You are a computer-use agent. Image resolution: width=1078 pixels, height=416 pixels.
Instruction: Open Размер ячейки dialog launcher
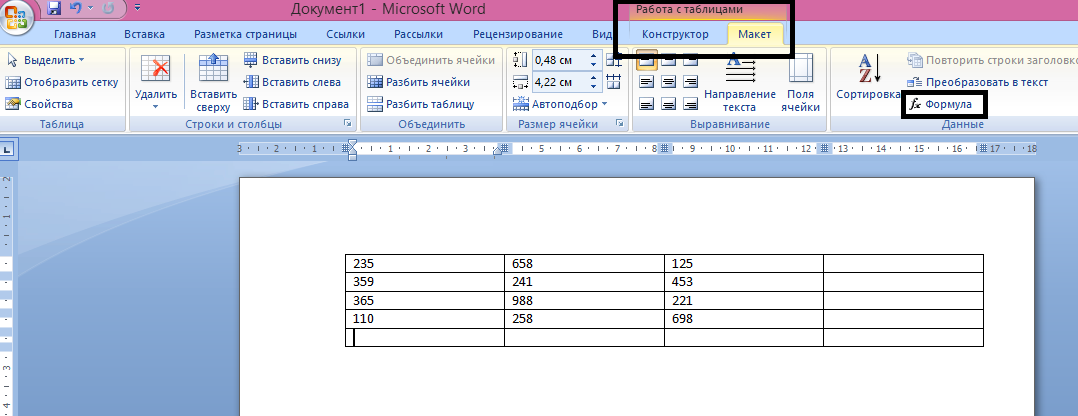click(x=619, y=124)
